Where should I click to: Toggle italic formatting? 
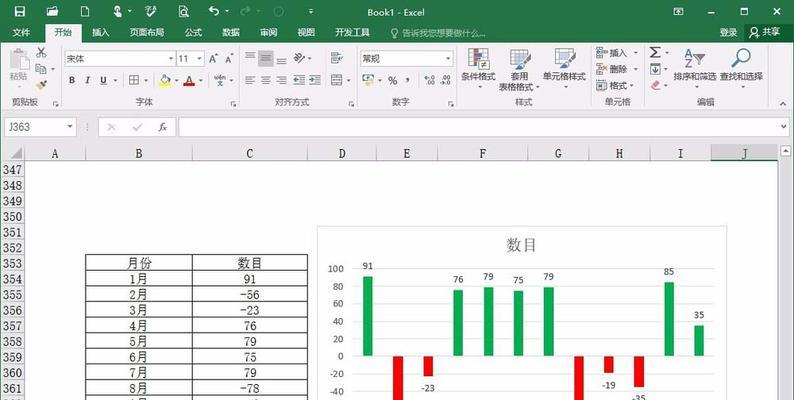(x=88, y=80)
